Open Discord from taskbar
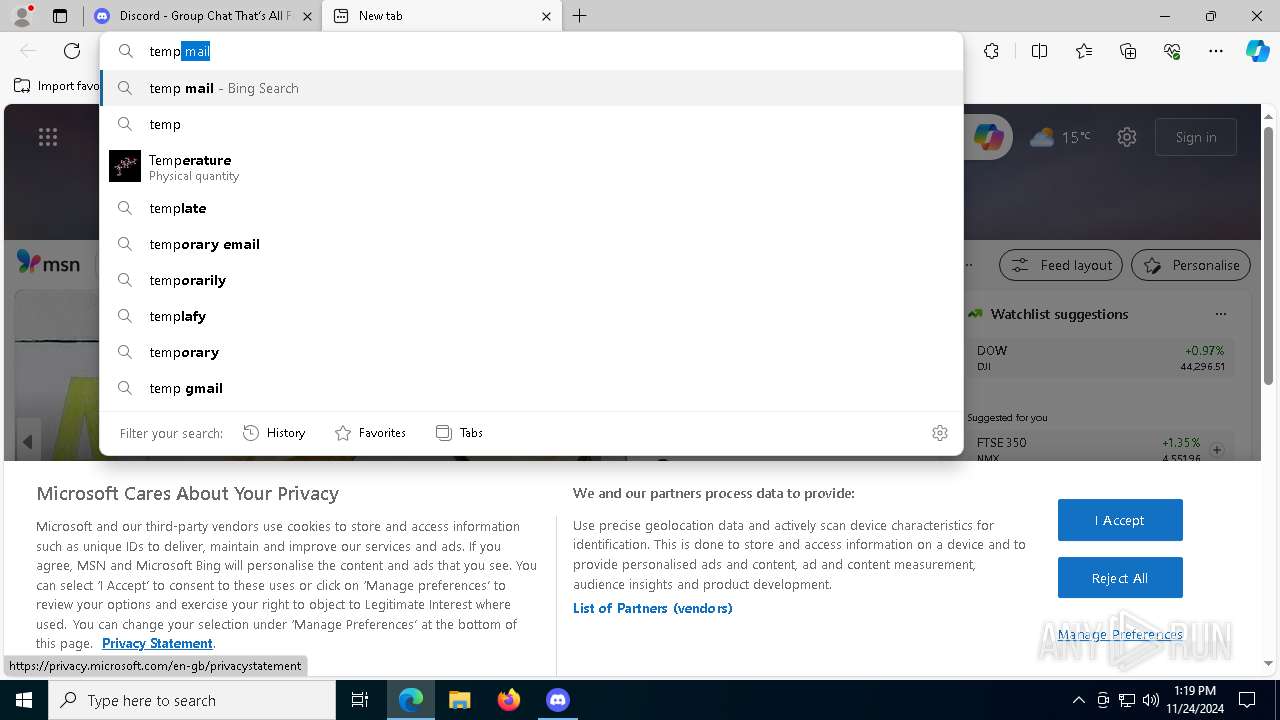 coord(557,700)
